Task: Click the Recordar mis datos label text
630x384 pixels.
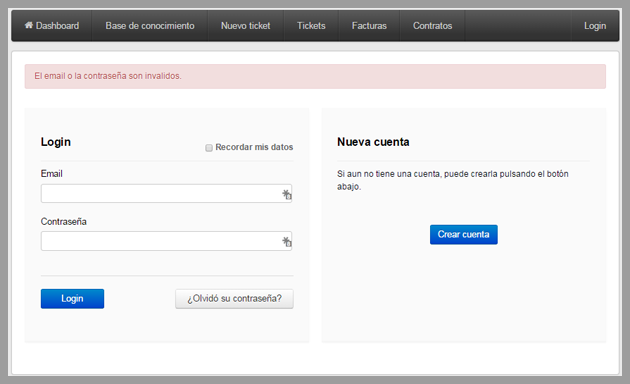Action: tap(254, 147)
